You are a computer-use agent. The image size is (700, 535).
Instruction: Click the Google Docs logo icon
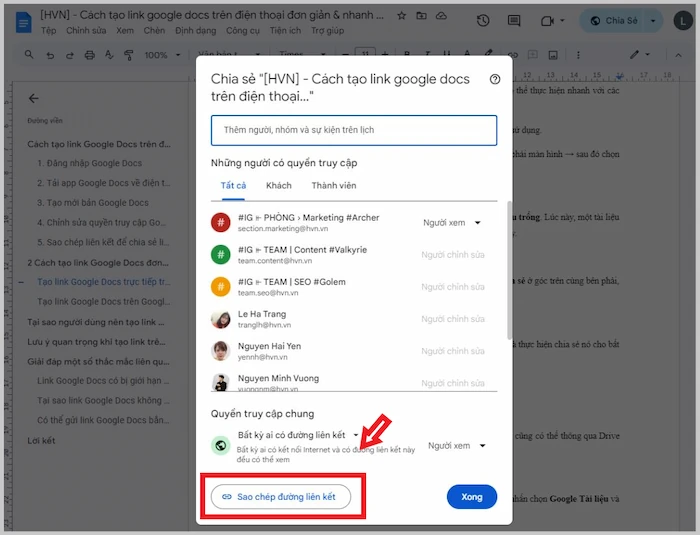[x=22, y=20]
